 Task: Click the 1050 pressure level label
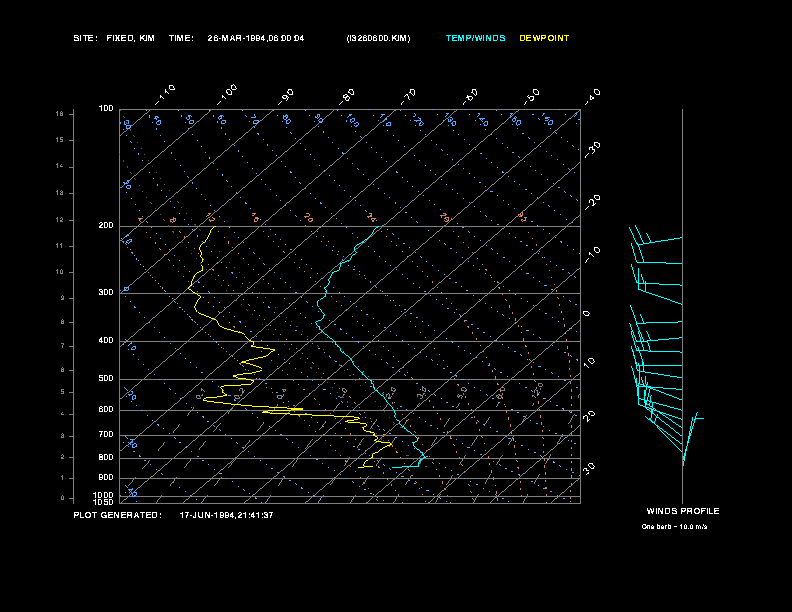104,502
